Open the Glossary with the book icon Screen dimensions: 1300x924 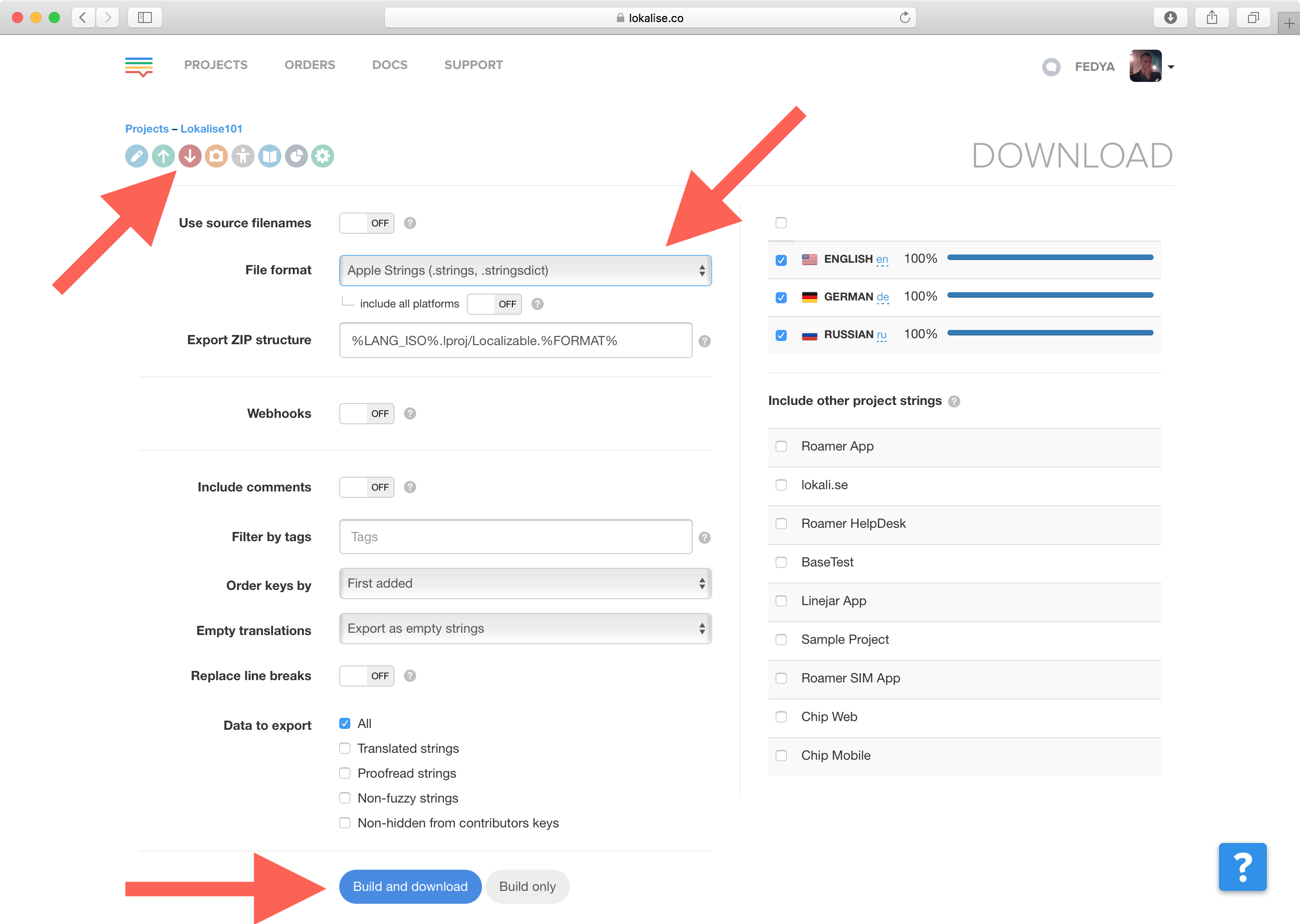click(x=270, y=156)
